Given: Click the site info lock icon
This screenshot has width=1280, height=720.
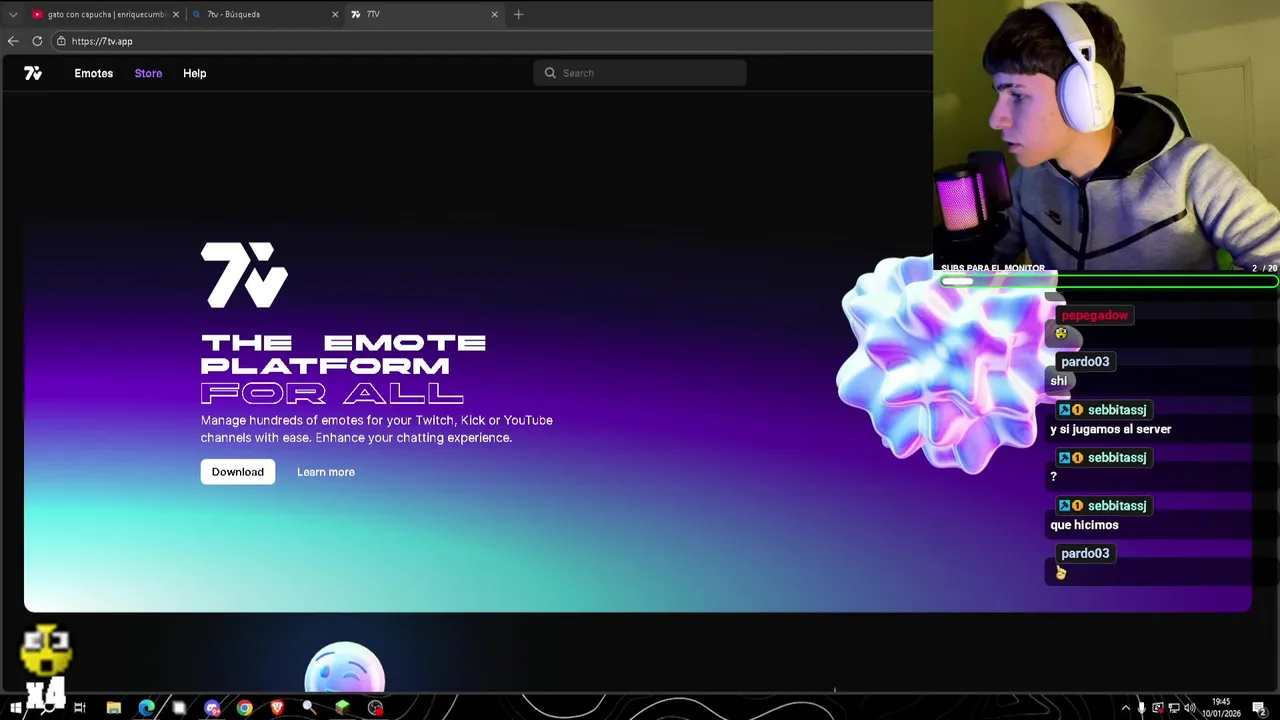Looking at the screenshot, I should click(x=61, y=41).
